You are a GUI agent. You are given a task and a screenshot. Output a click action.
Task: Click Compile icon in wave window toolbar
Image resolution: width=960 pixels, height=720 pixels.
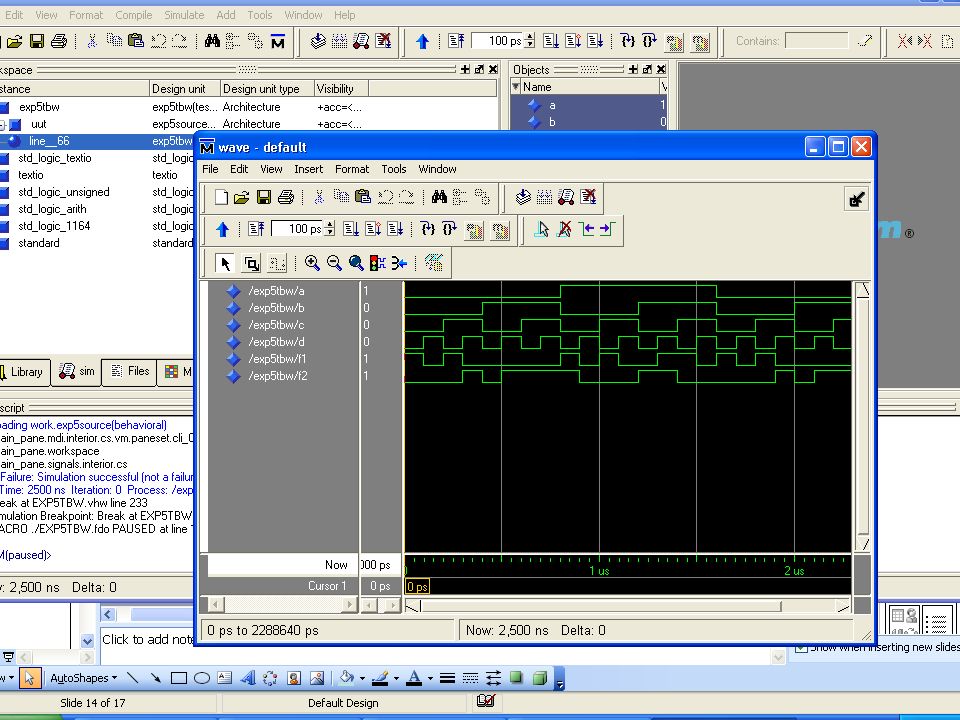(523, 197)
